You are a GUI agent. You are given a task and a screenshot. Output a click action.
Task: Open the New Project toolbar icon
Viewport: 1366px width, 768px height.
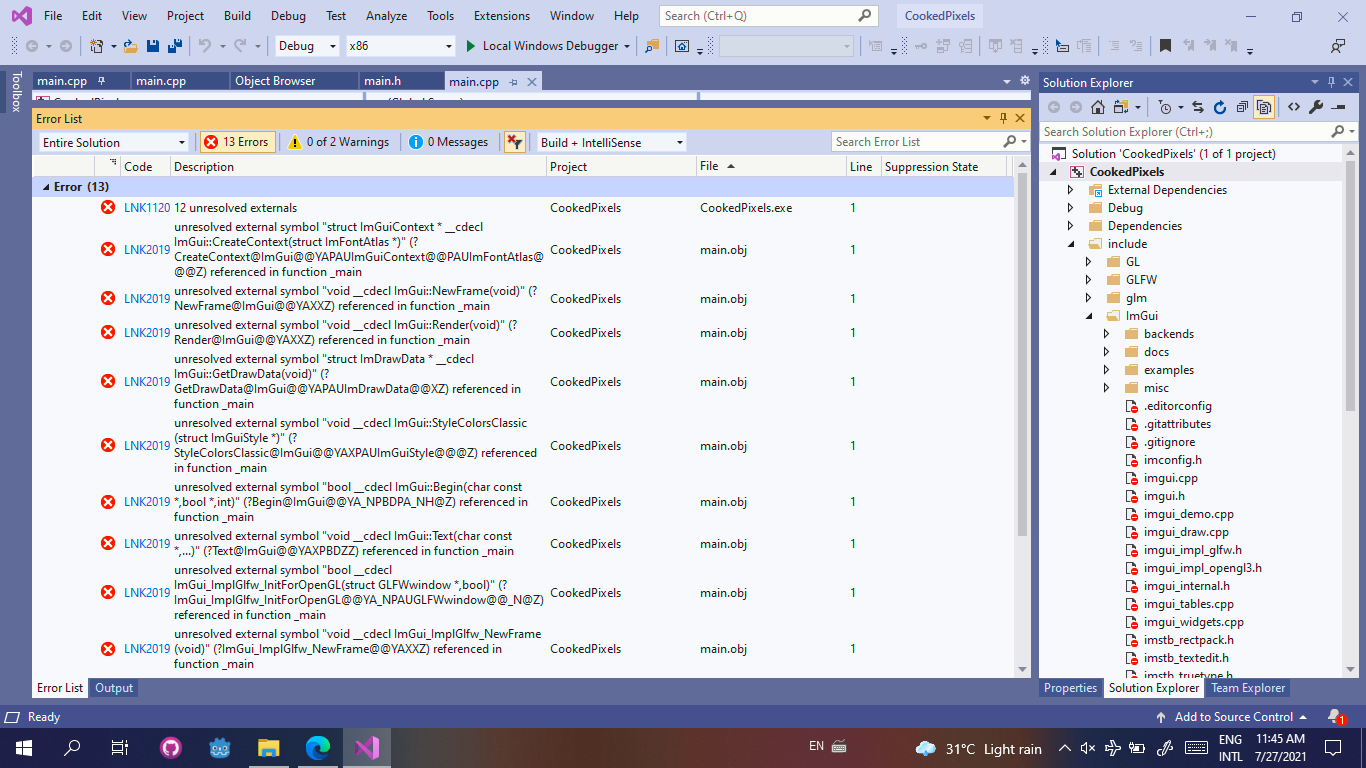[95, 46]
